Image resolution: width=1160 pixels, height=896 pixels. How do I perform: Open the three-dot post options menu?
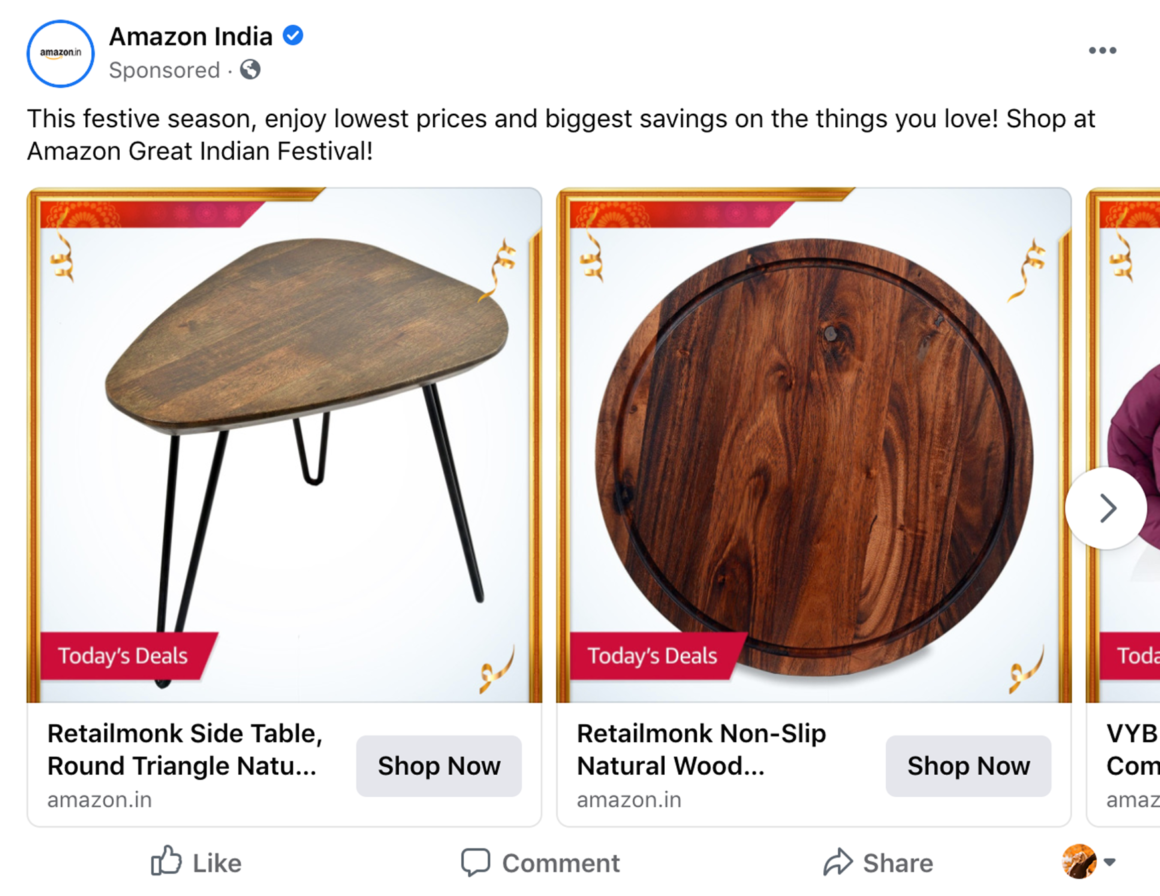(x=1102, y=51)
